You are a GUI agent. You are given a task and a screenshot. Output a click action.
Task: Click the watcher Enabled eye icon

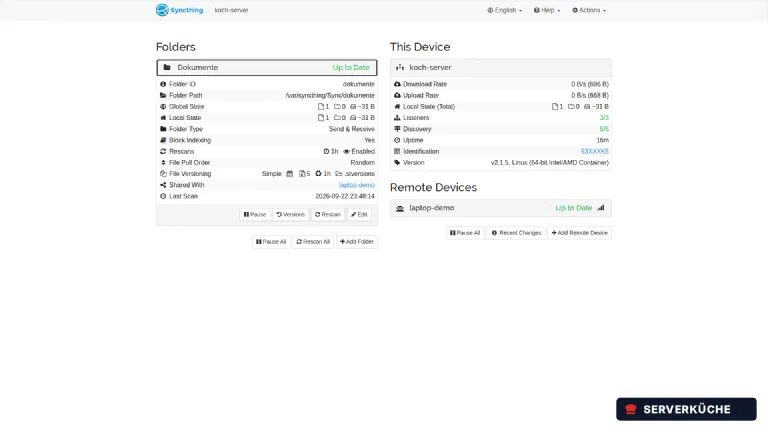[346, 151]
